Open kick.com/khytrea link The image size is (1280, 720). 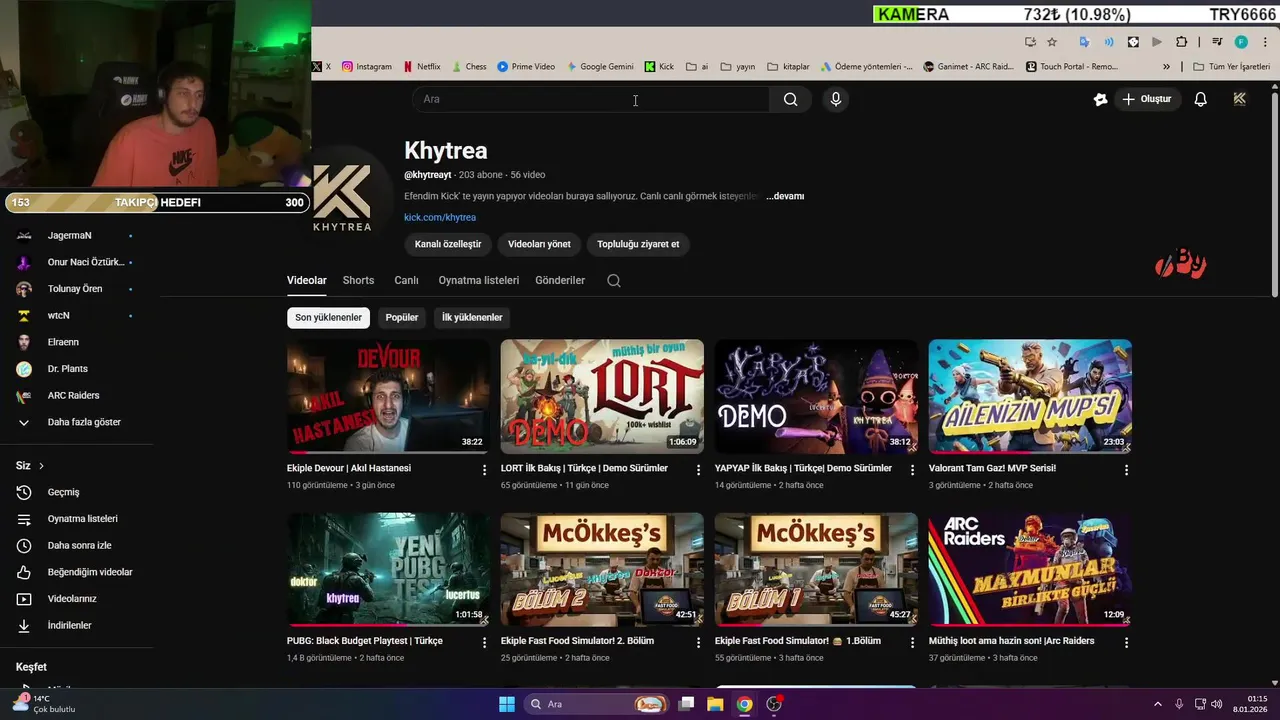(x=440, y=217)
